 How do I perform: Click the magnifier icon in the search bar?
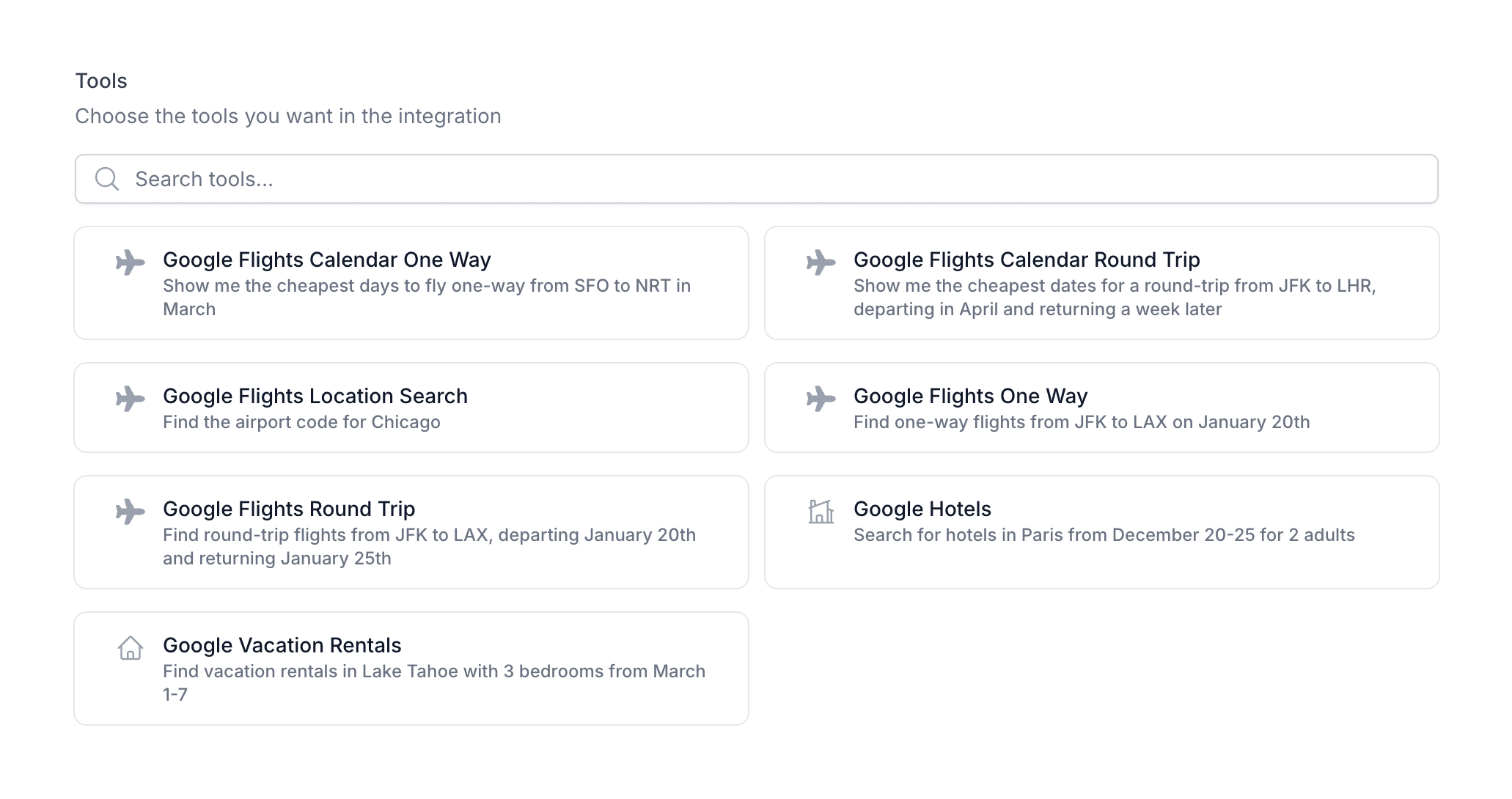point(107,179)
